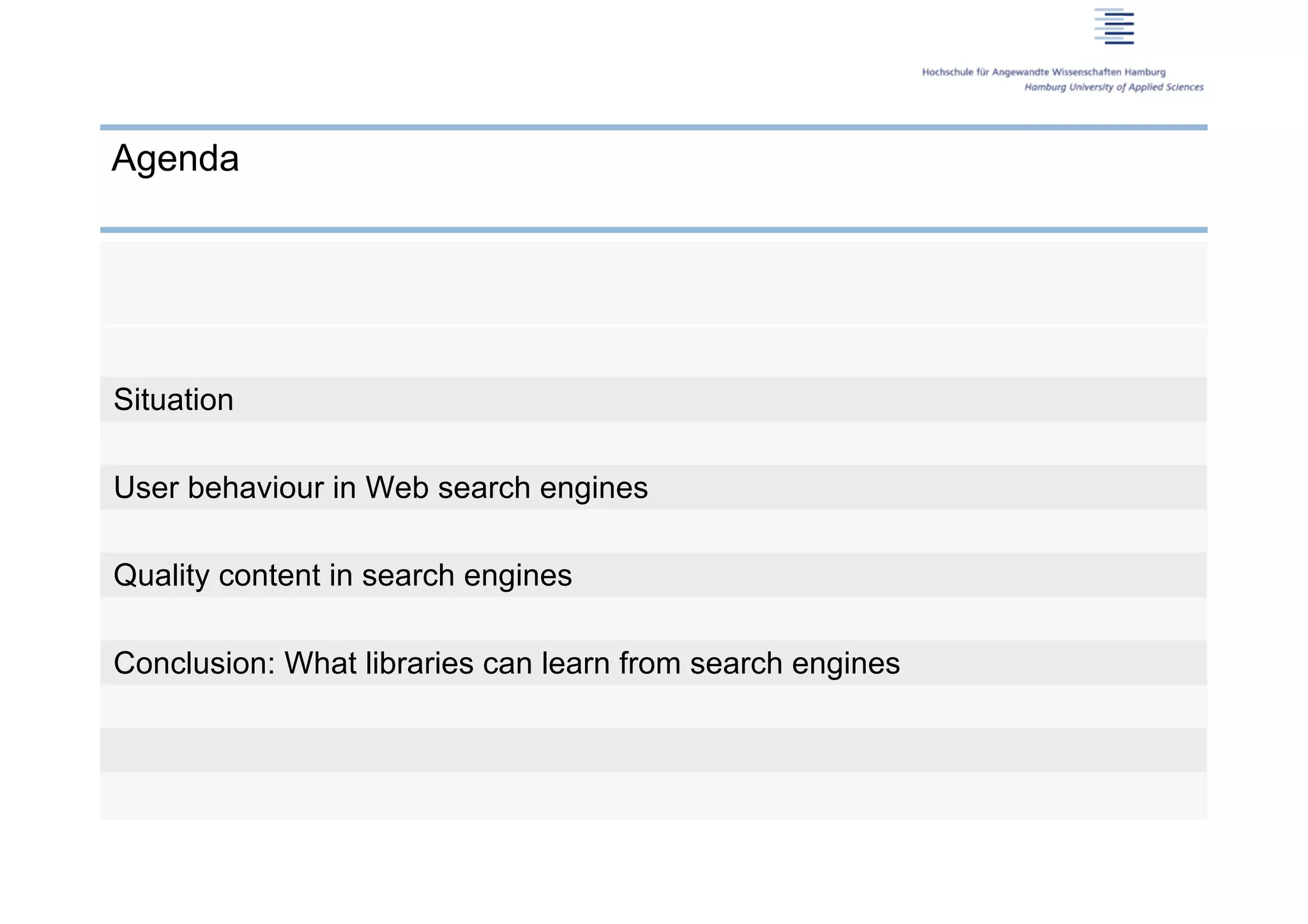Click the blue divider line below Agenda title
Image resolution: width=1308 pixels, height=924 pixels.
653,230
